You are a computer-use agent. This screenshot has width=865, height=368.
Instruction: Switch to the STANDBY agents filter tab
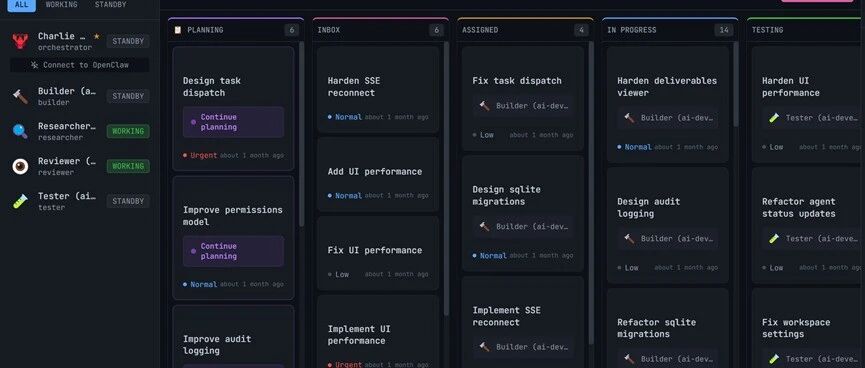click(110, 5)
